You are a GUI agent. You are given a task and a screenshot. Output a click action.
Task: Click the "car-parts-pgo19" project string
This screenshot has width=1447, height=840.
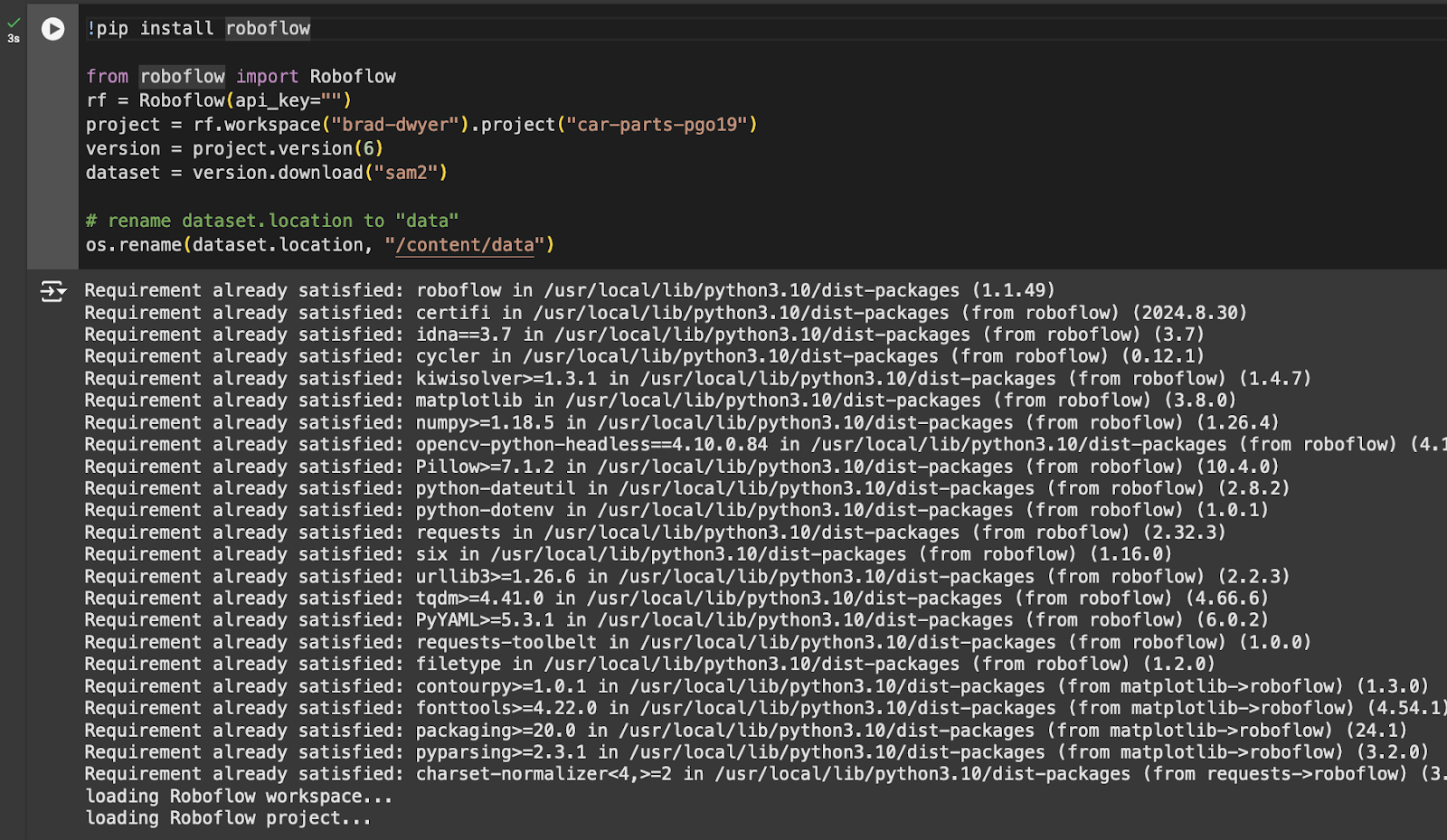(x=657, y=125)
